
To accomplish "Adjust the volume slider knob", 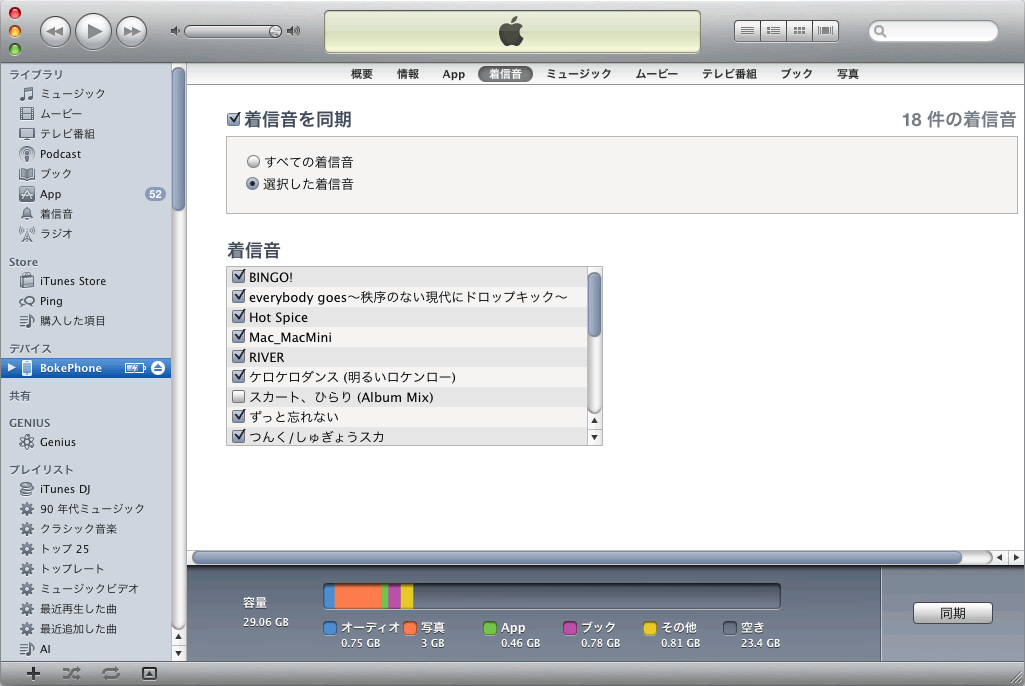I will (x=275, y=31).
